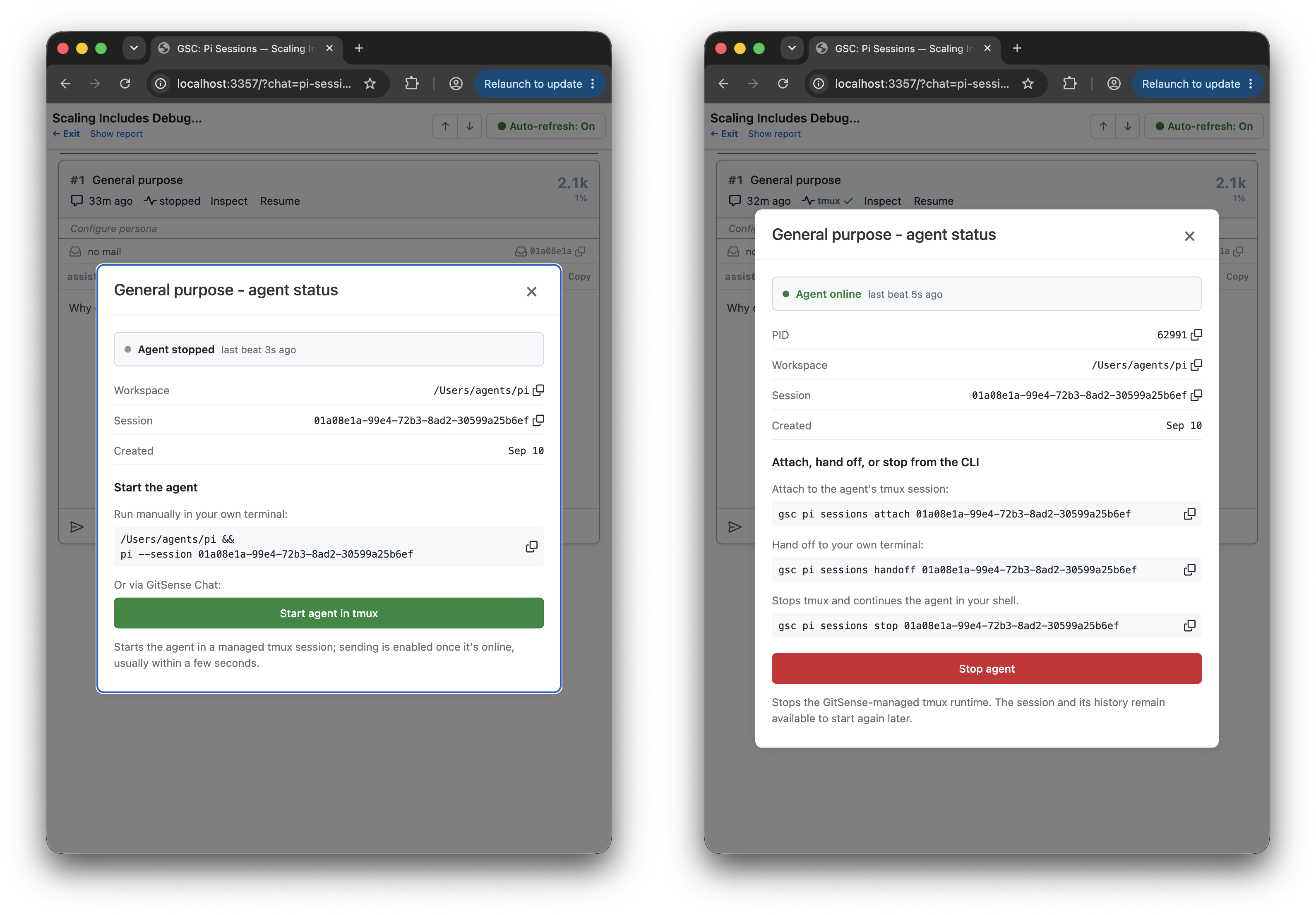Click Inspect in right window session card
The image size is (1316, 915).
point(883,201)
